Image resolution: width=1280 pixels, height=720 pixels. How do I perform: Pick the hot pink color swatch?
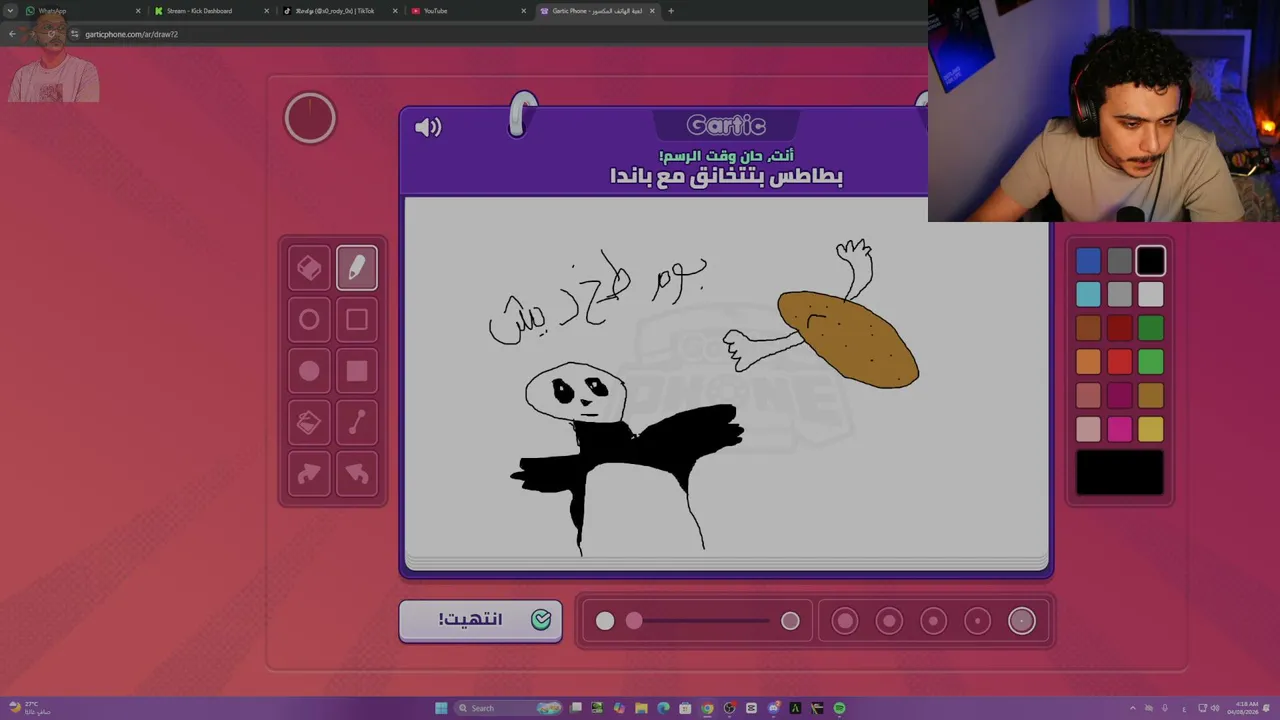click(x=1120, y=430)
